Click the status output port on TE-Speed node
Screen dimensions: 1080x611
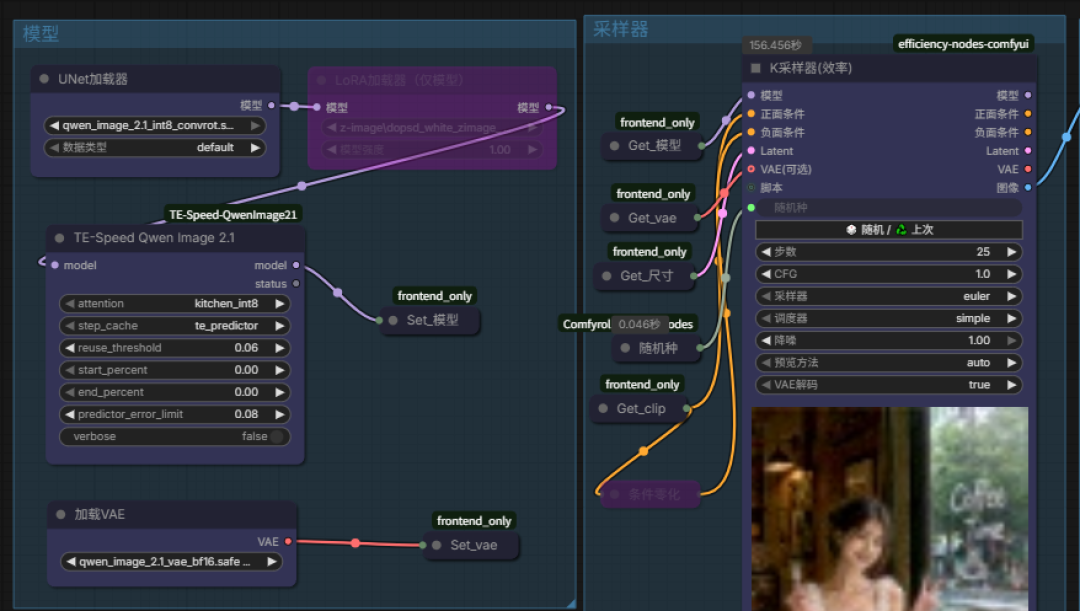pos(296,284)
